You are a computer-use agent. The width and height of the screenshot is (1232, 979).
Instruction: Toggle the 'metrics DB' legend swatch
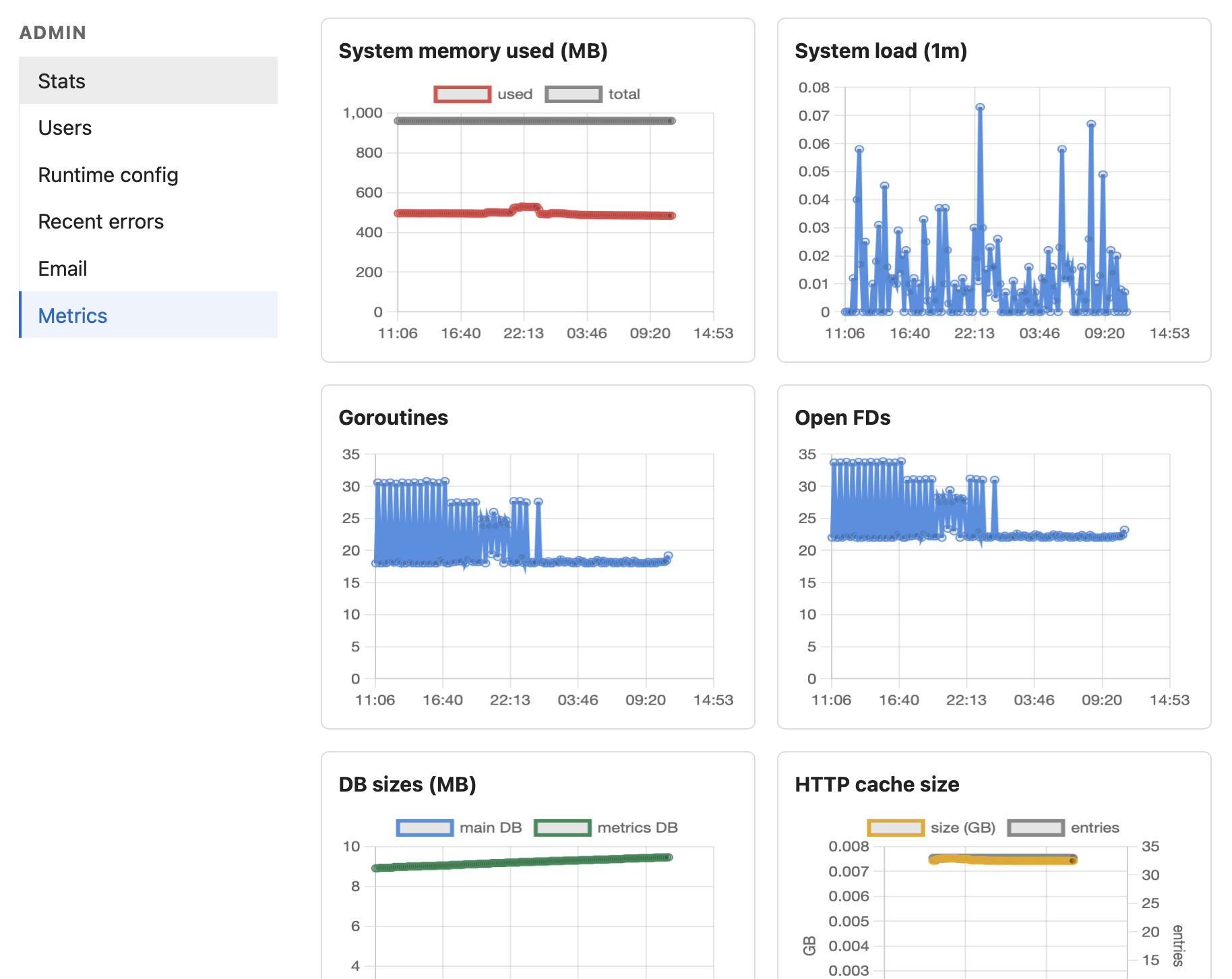click(562, 828)
